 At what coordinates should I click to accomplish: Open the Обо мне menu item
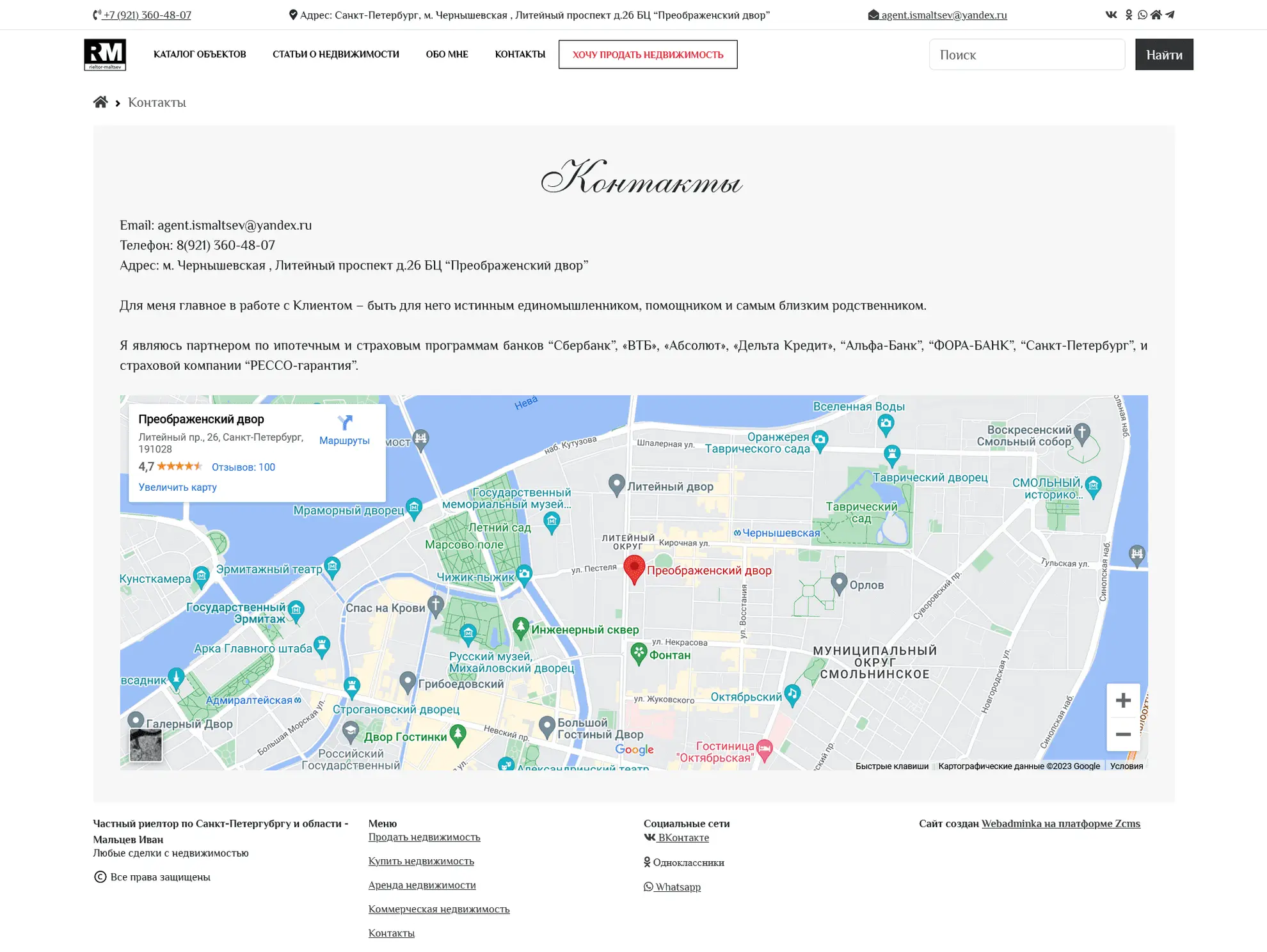pyautogui.click(x=447, y=54)
